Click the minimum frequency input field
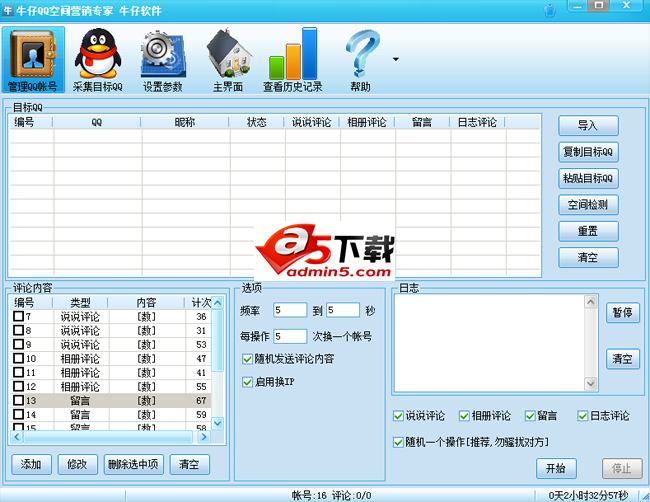 pos(290,310)
